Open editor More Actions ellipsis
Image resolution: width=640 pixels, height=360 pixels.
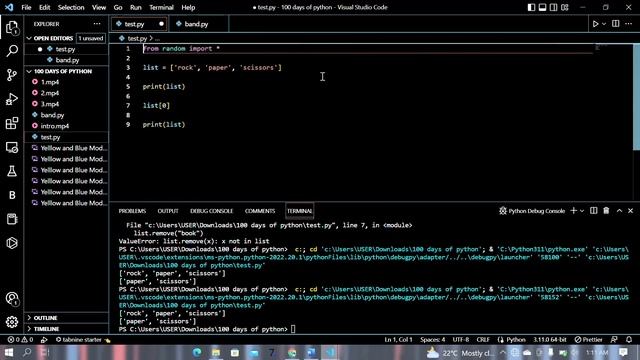(629, 24)
